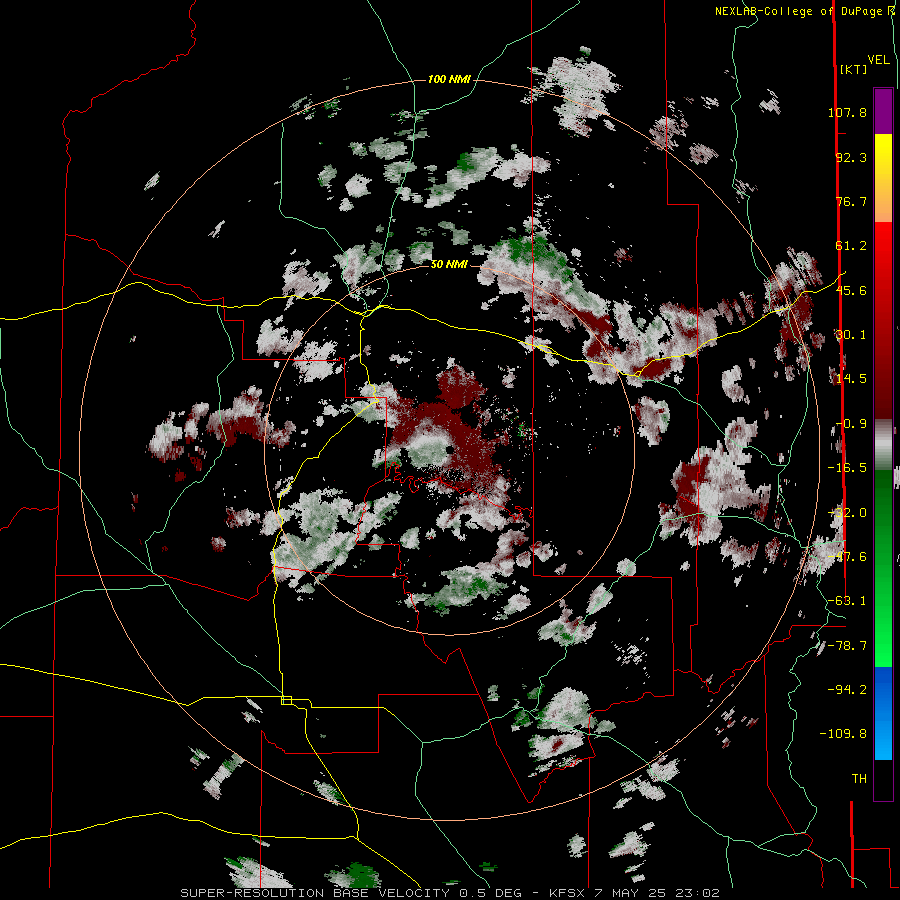Pick the blue segment of the color bar
This screenshot has width=900, height=900.
pos(883,713)
